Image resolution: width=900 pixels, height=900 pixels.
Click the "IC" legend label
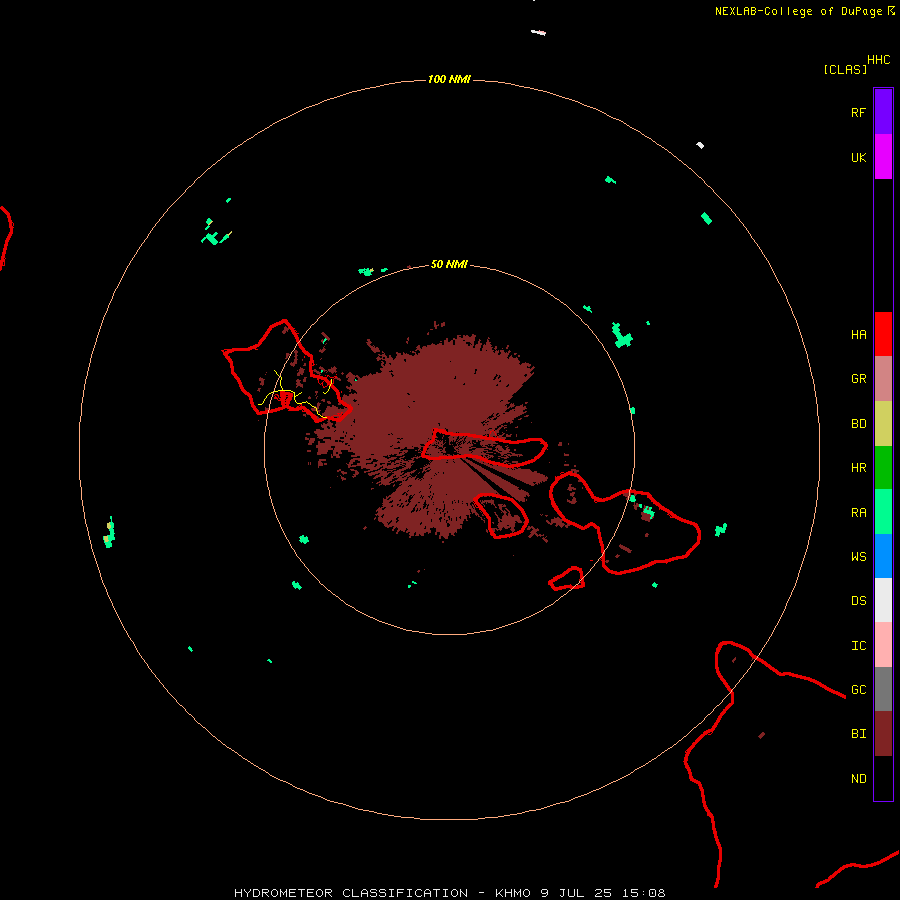[858, 646]
